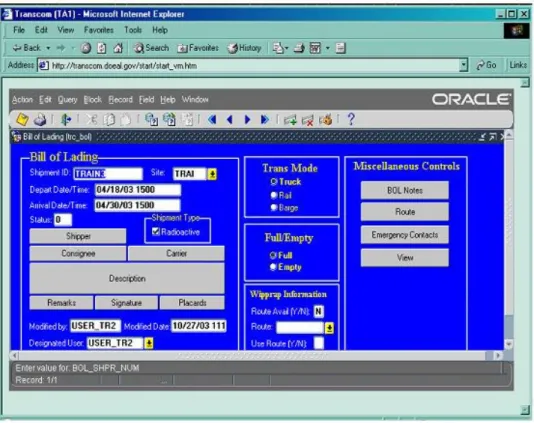
Task: Click the Carrier button
Action: [176, 253]
